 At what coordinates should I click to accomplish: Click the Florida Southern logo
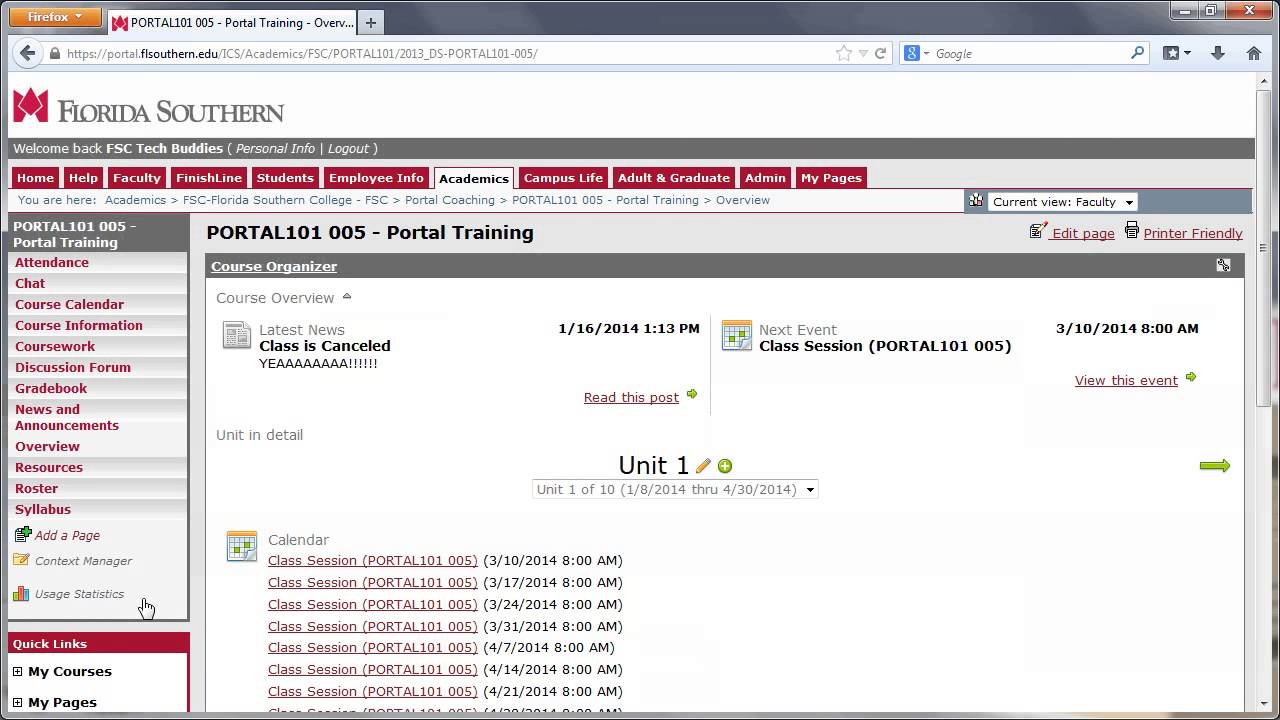click(x=149, y=106)
